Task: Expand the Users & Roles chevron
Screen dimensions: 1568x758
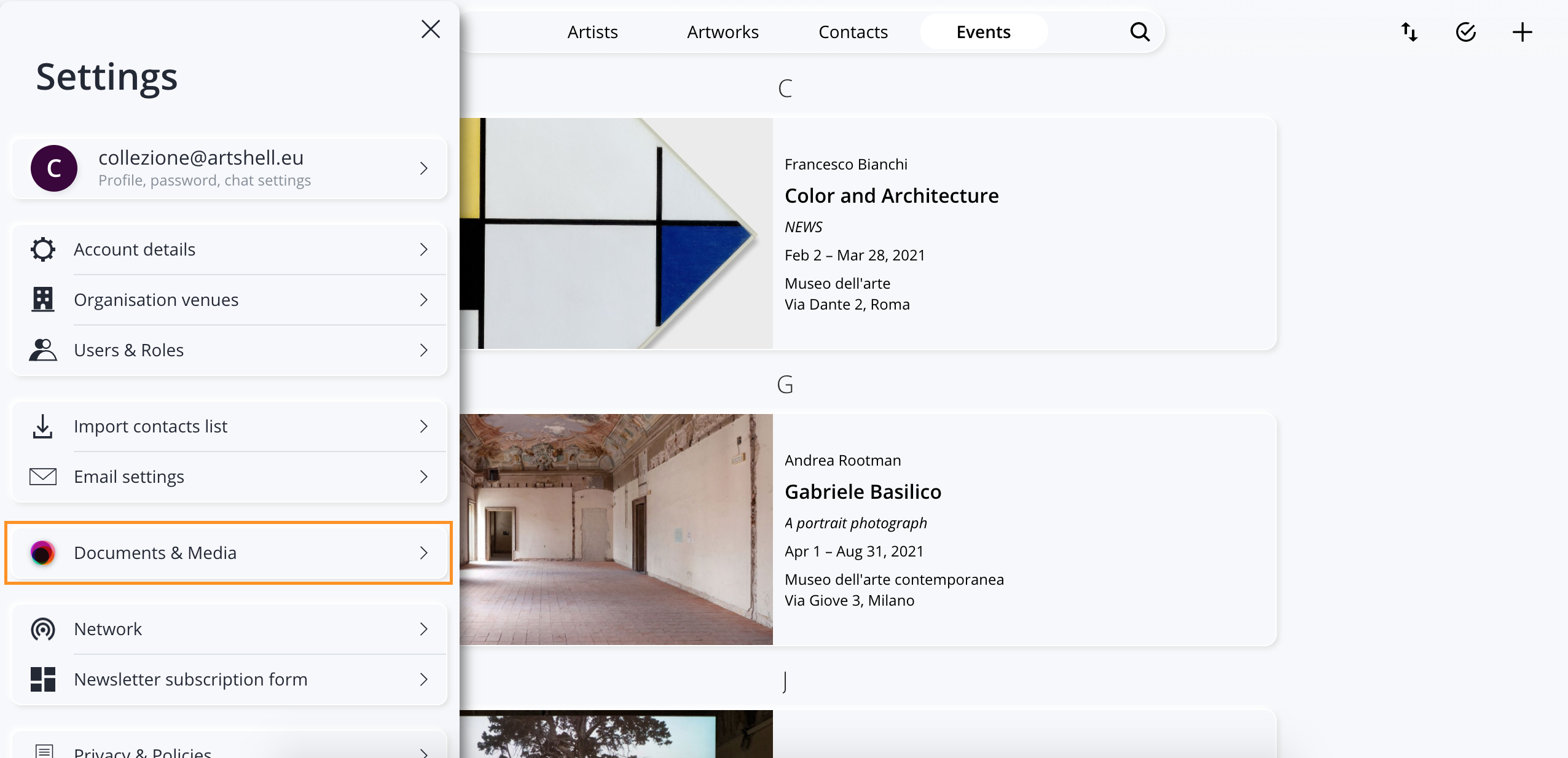Action: point(424,350)
